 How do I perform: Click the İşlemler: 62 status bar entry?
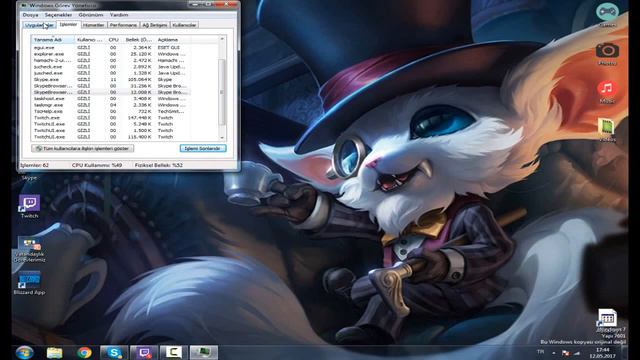(x=35, y=165)
